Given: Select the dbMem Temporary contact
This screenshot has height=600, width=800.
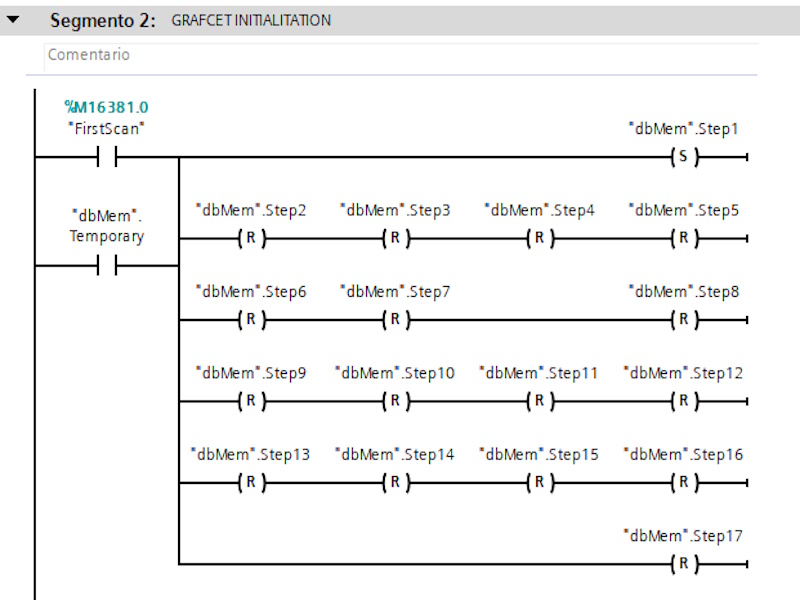Looking at the screenshot, I should [107, 266].
